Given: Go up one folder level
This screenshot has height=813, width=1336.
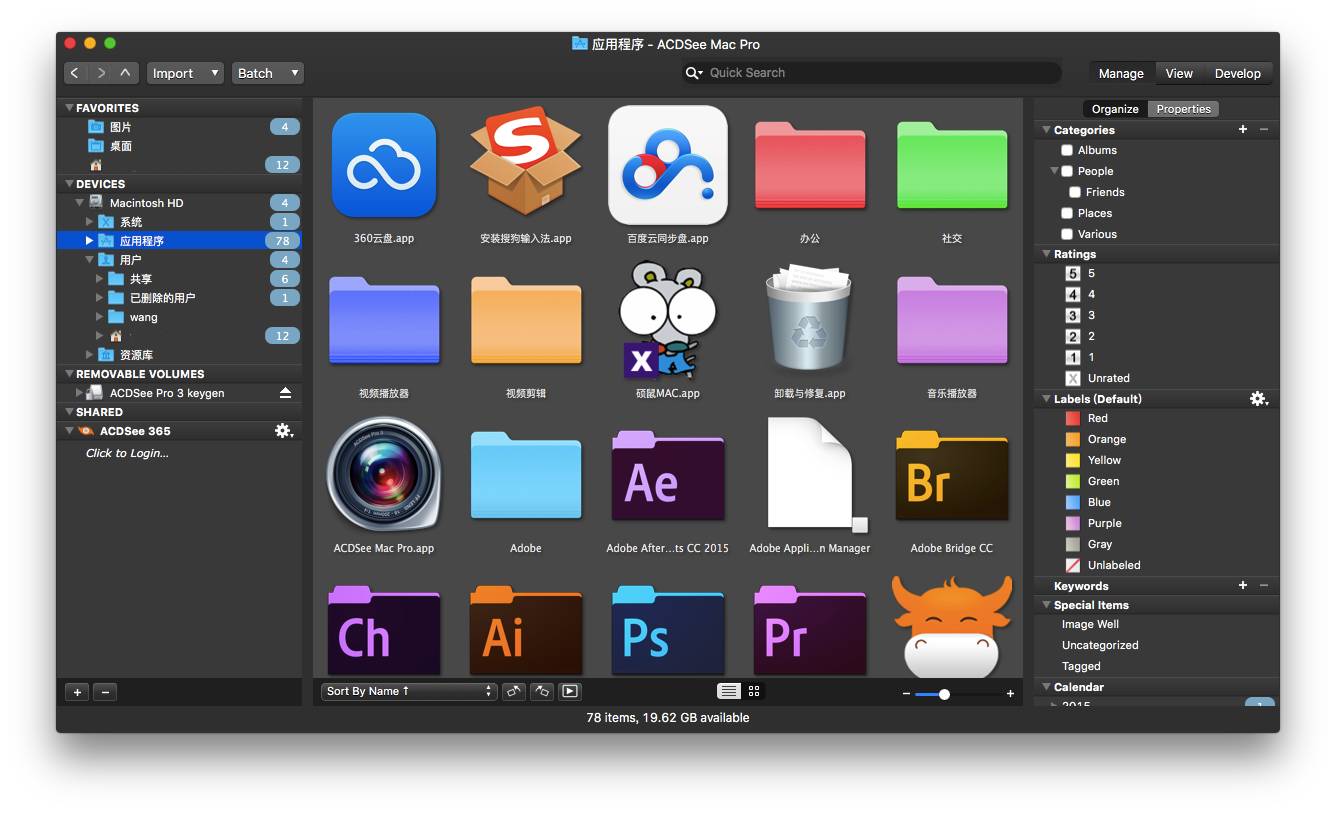Looking at the screenshot, I should click(x=125, y=73).
